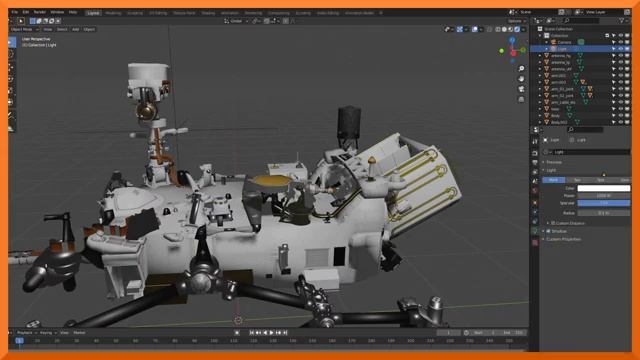Click the viewport zoom magnifier icon

(x=521, y=69)
